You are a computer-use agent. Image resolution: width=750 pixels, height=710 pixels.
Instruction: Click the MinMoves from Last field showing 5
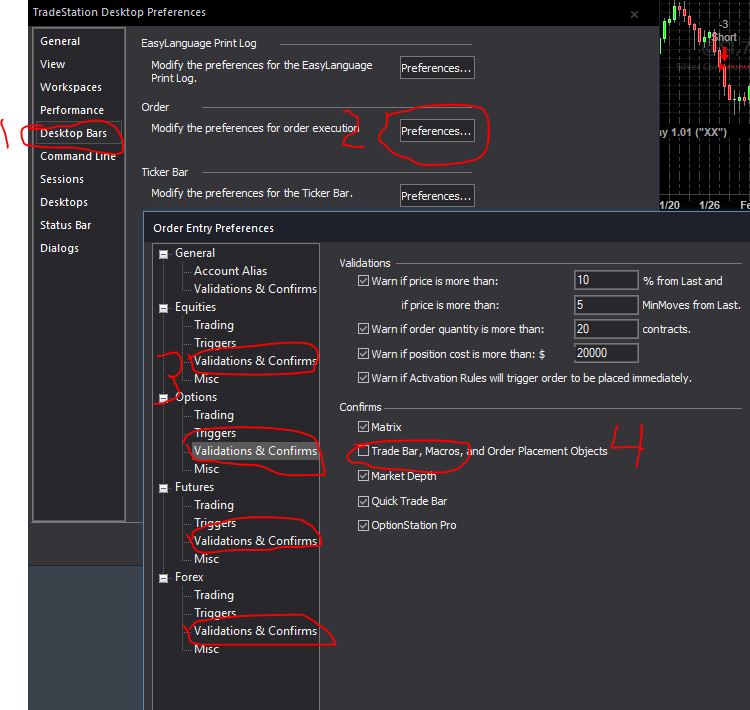[606, 305]
